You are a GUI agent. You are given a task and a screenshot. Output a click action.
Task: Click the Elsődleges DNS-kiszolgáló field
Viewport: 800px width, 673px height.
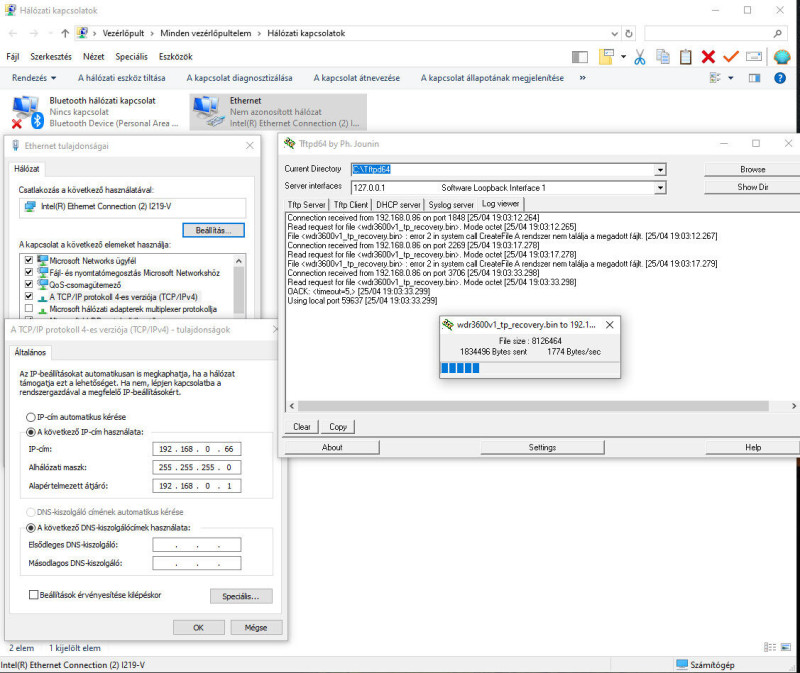[x=196, y=545]
